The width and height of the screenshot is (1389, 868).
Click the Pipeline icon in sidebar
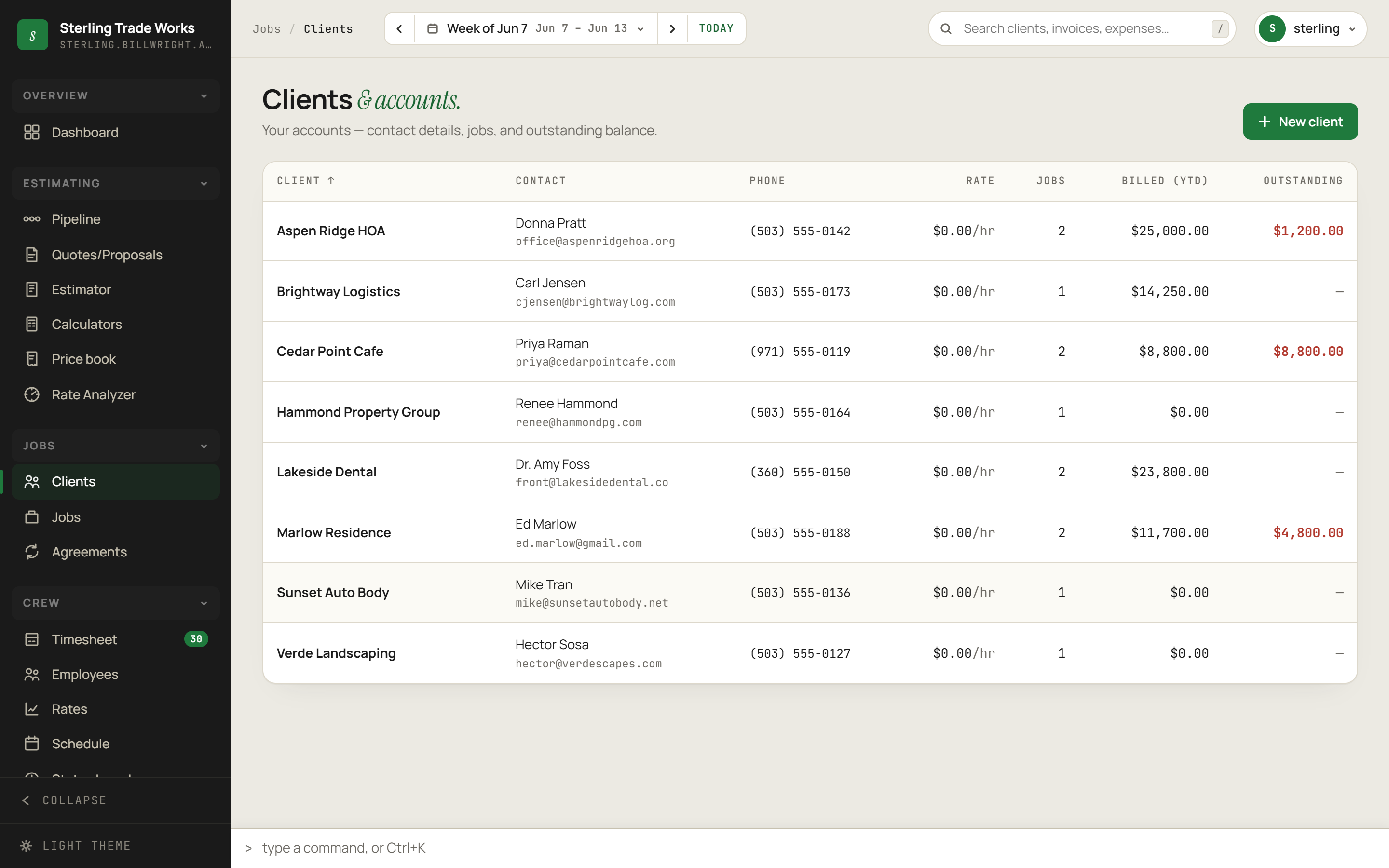pos(31,219)
